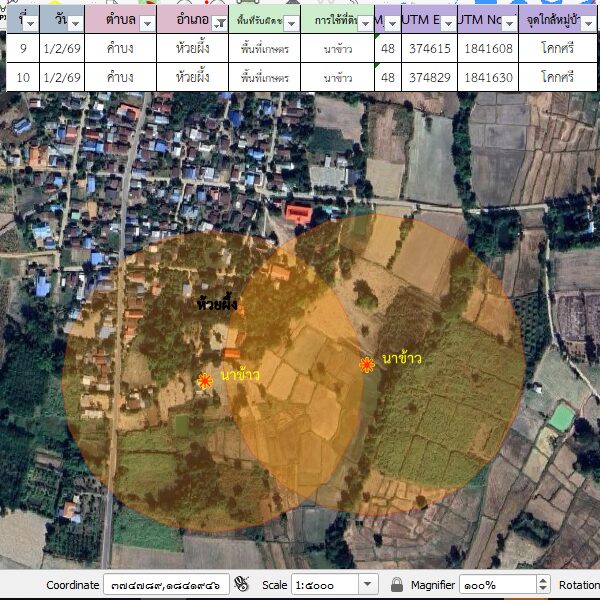This screenshot has height=600, width=600.
Task: Toggle the extents and mouse position display icon
Action: 240,584
